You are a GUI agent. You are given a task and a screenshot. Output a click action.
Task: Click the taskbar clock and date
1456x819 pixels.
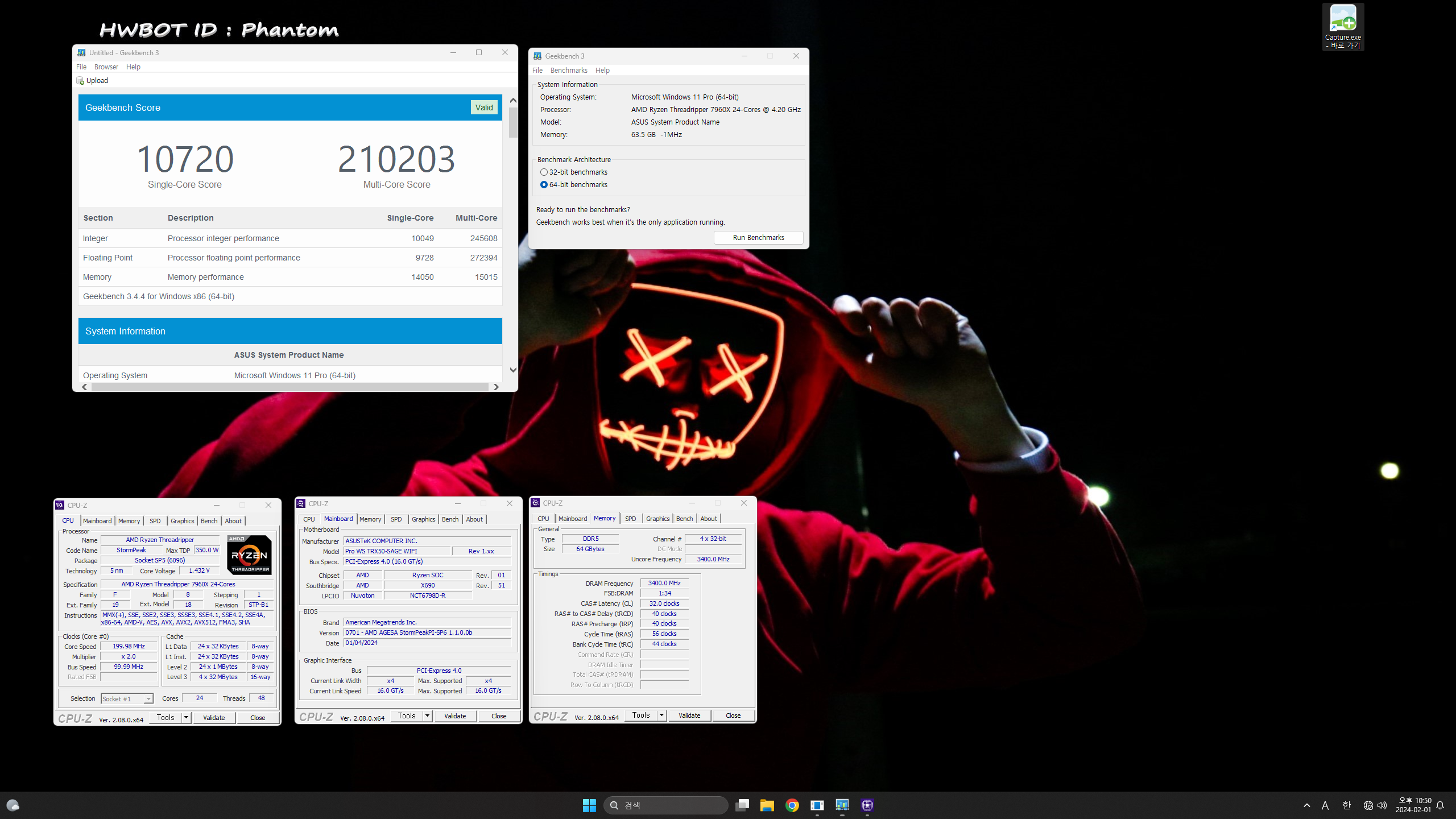click(1413, 805)
